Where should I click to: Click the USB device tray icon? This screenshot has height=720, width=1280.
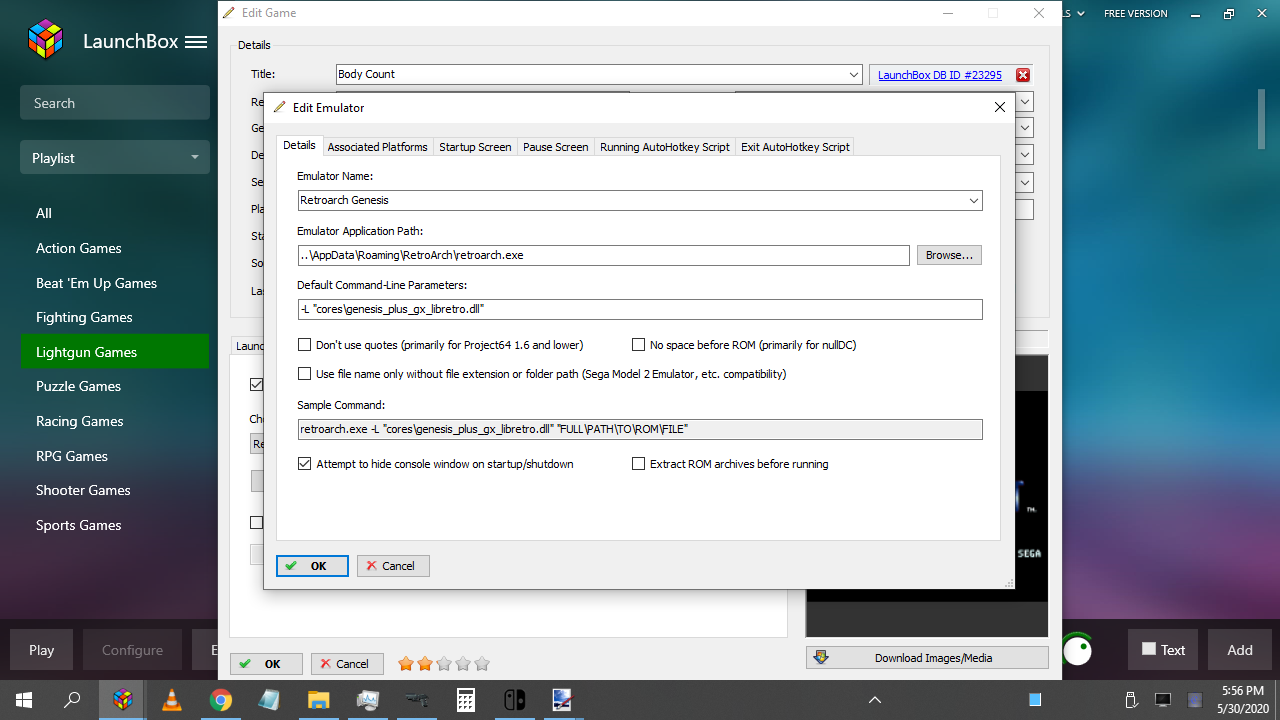[x=1131, y=700]
